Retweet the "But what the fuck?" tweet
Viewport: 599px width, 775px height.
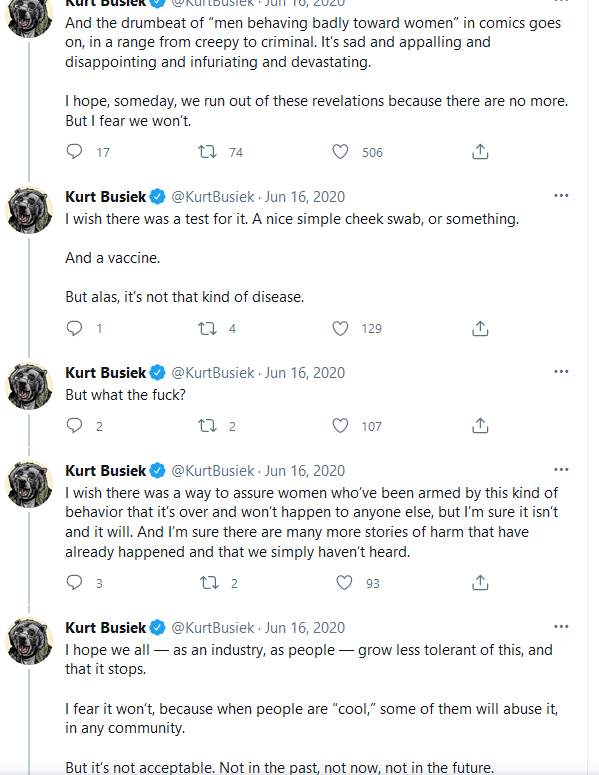click(x=207, y=426)
